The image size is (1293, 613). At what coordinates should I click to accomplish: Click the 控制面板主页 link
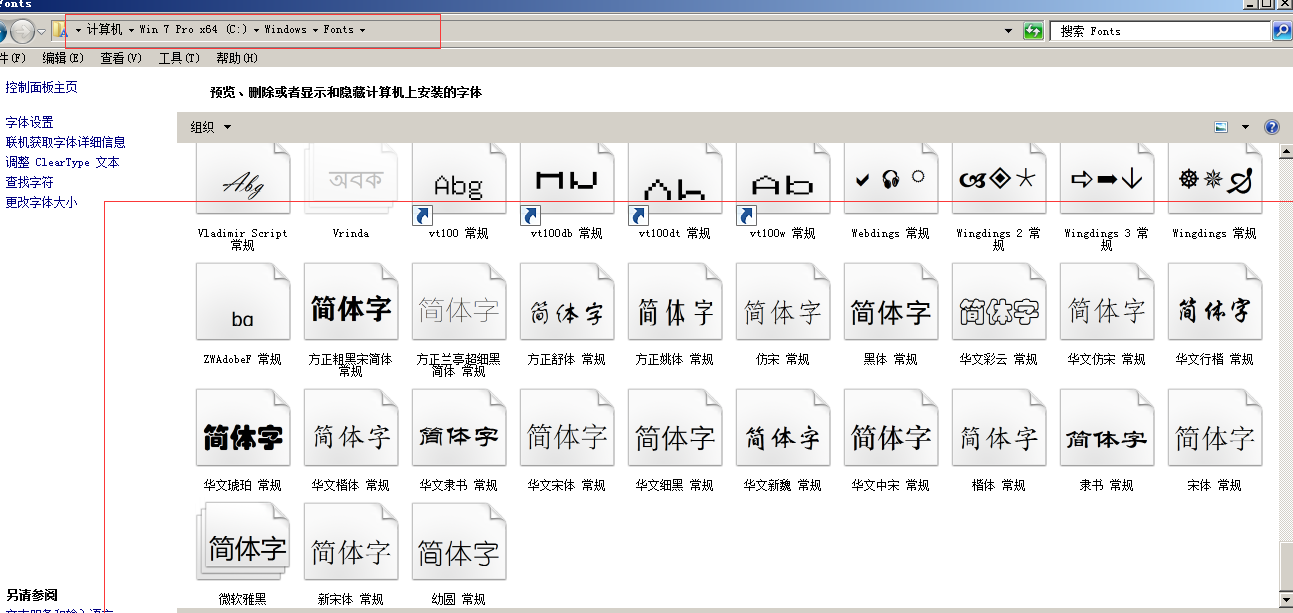pyautogui.click(x=42, y=87)
